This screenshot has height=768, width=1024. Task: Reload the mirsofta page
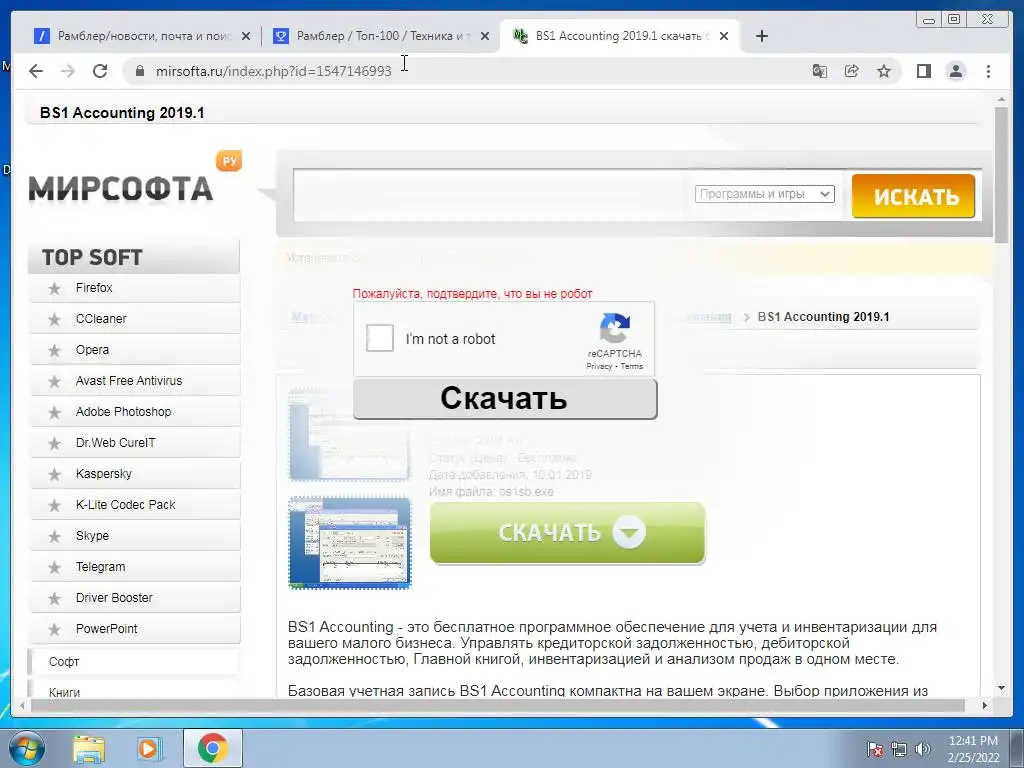tap(100, 71)
